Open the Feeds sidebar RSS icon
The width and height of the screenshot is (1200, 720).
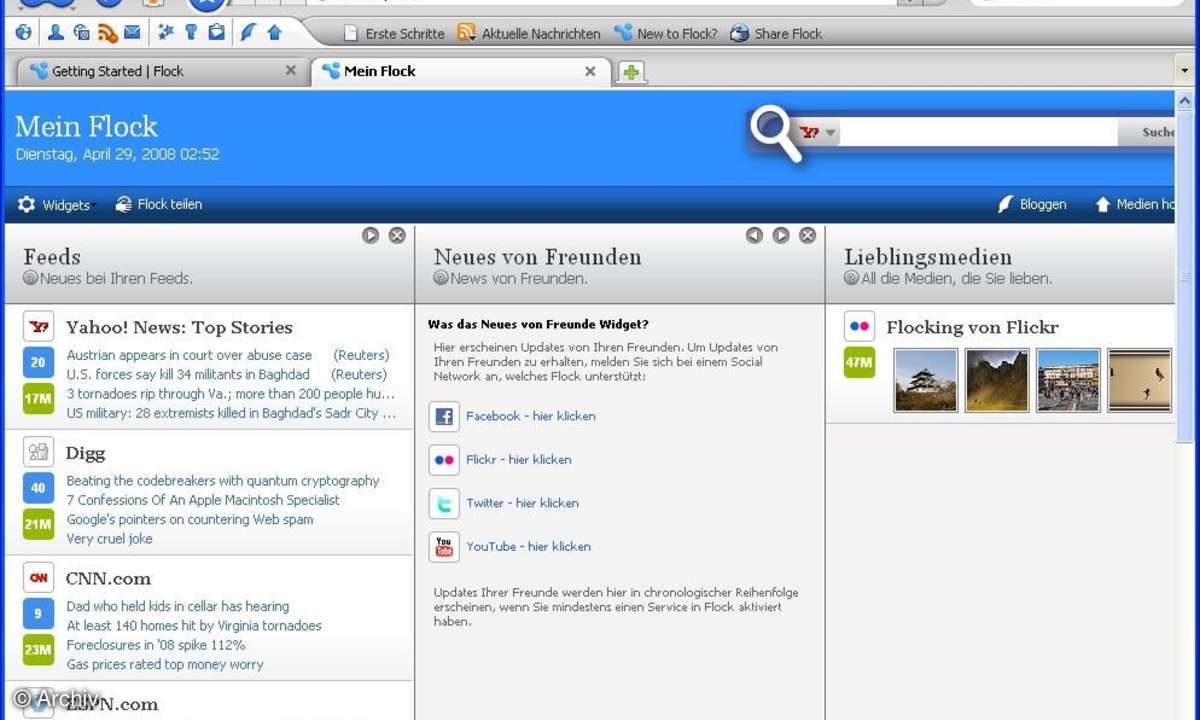pos(107,33)
